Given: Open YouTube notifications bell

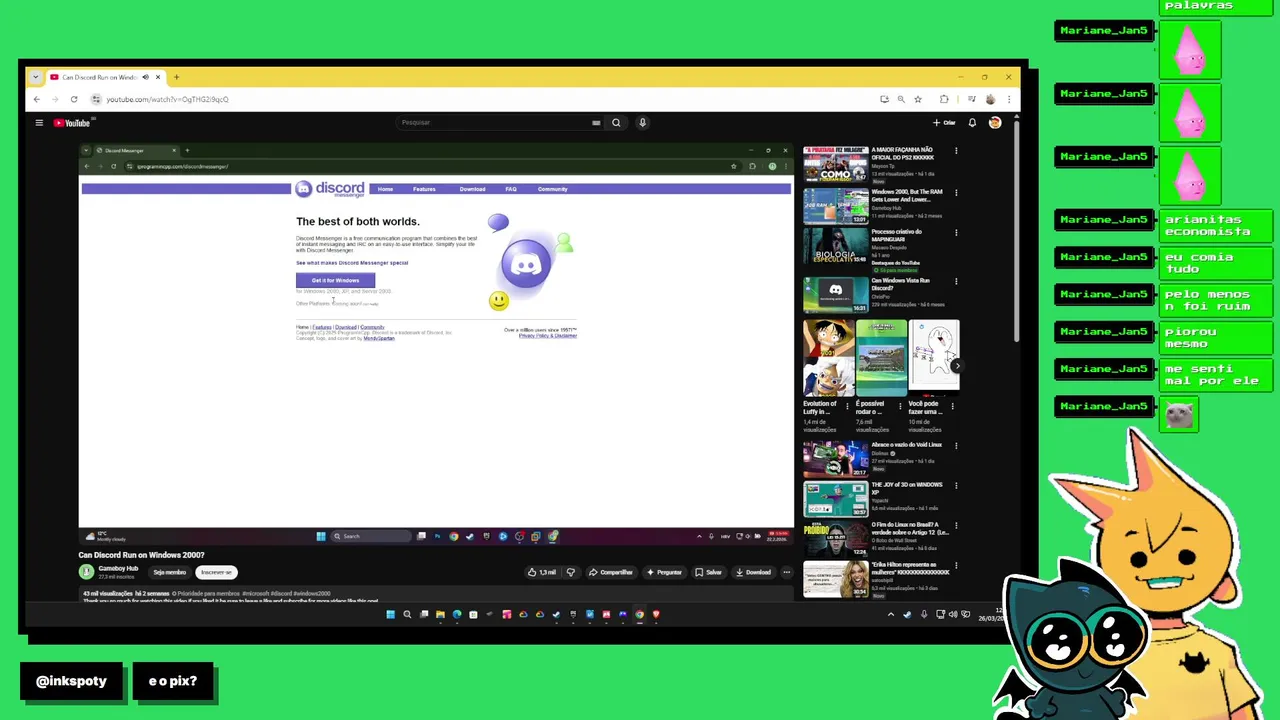Looking at the screenshot, I should coord(972,123).
